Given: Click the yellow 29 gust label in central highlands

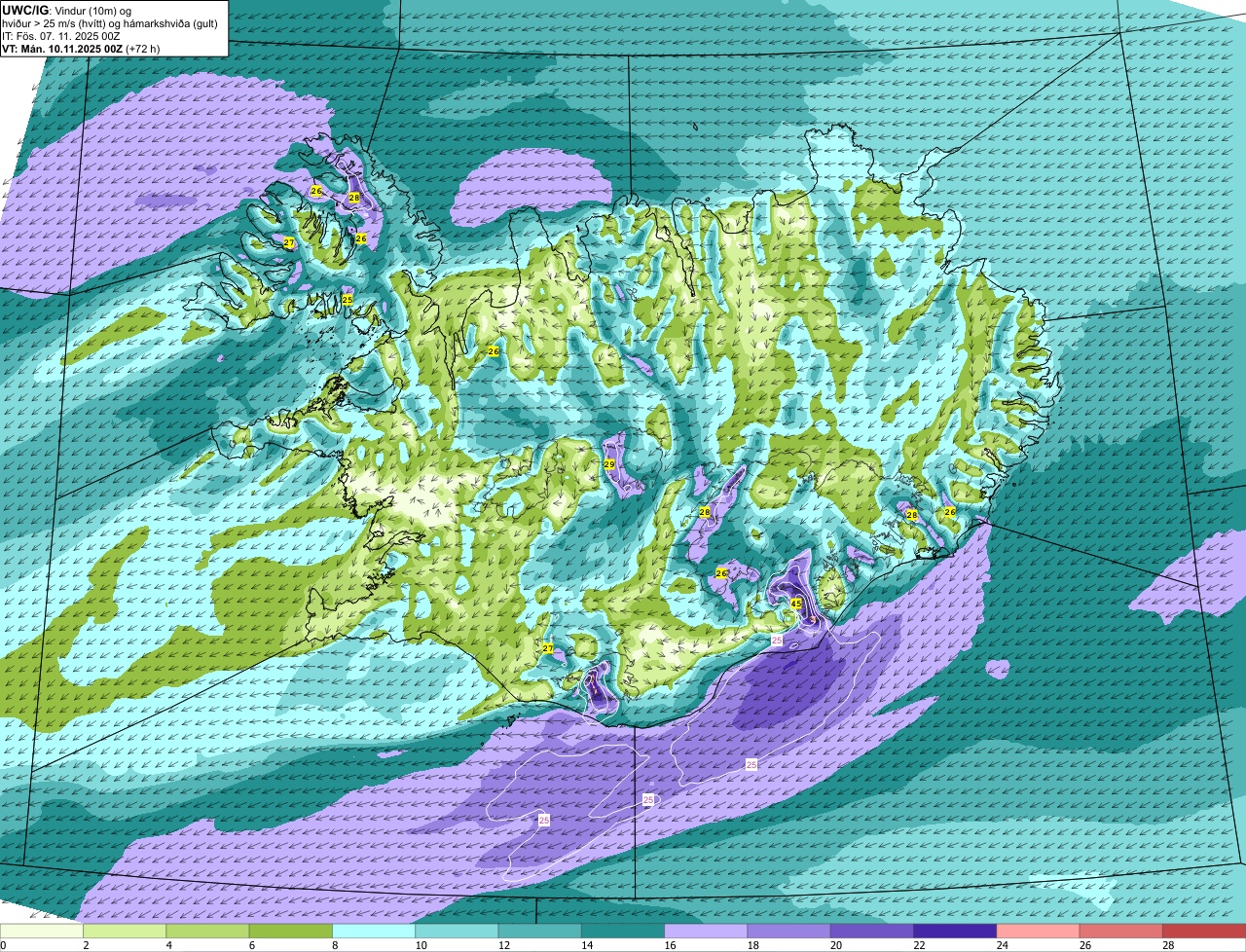Looking at the screenshot, I should click(609, 464).
